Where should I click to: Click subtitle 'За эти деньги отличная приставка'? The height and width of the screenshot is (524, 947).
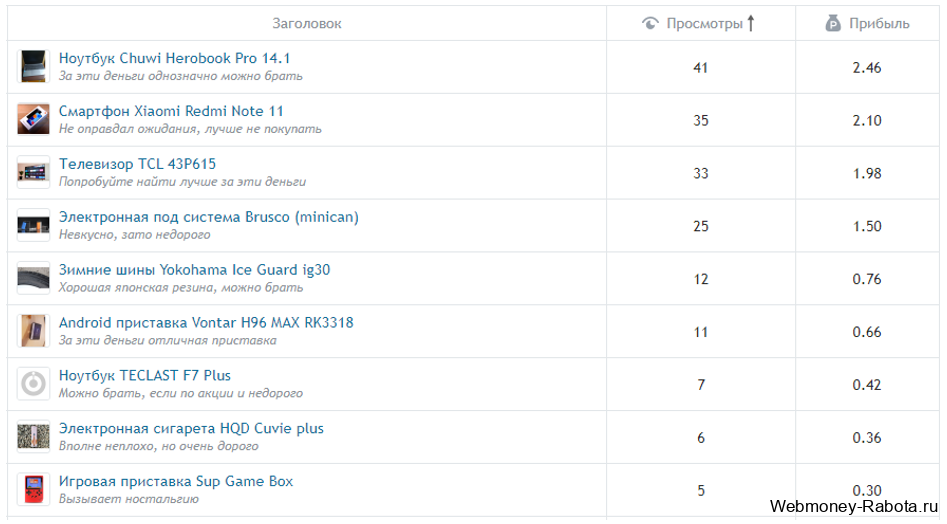(168, 340)
